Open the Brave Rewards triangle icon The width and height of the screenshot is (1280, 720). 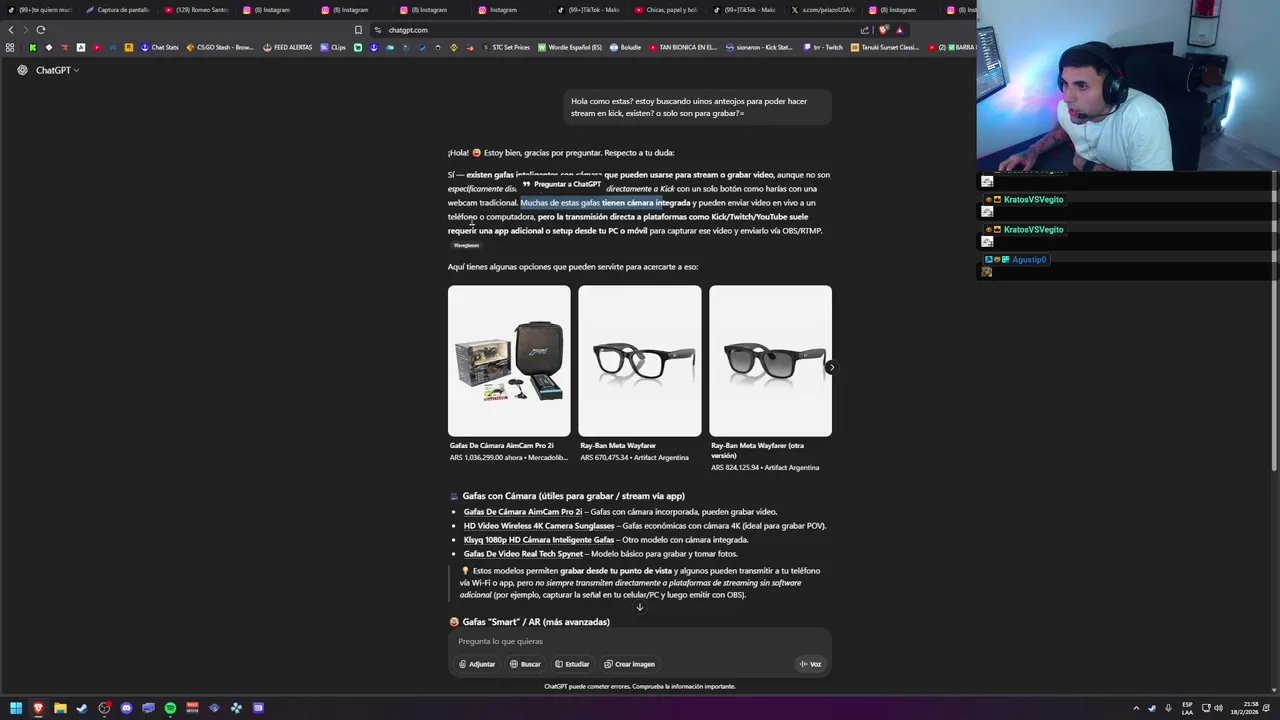899,30
